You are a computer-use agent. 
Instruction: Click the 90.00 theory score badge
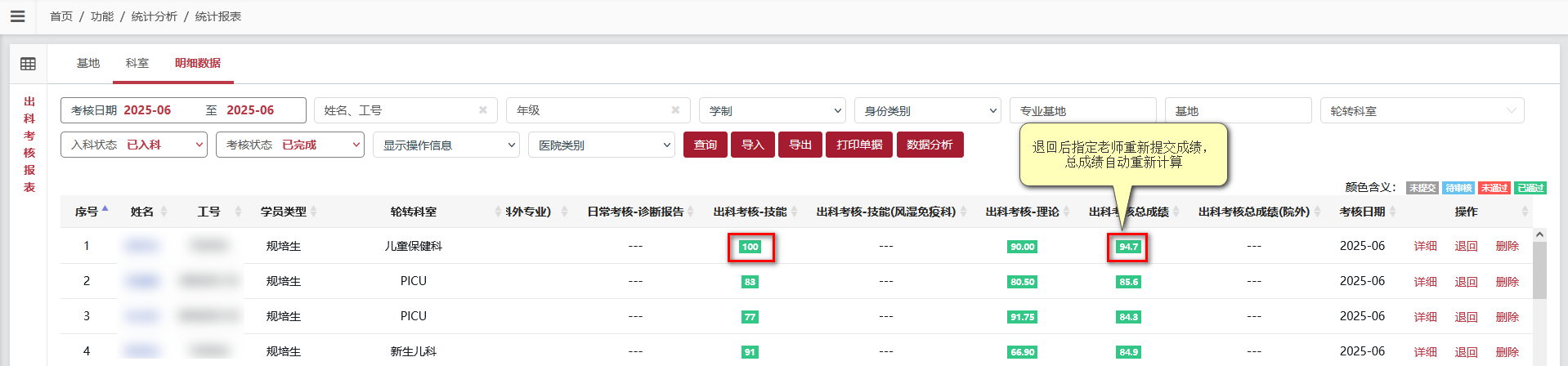coord(1022,247)
